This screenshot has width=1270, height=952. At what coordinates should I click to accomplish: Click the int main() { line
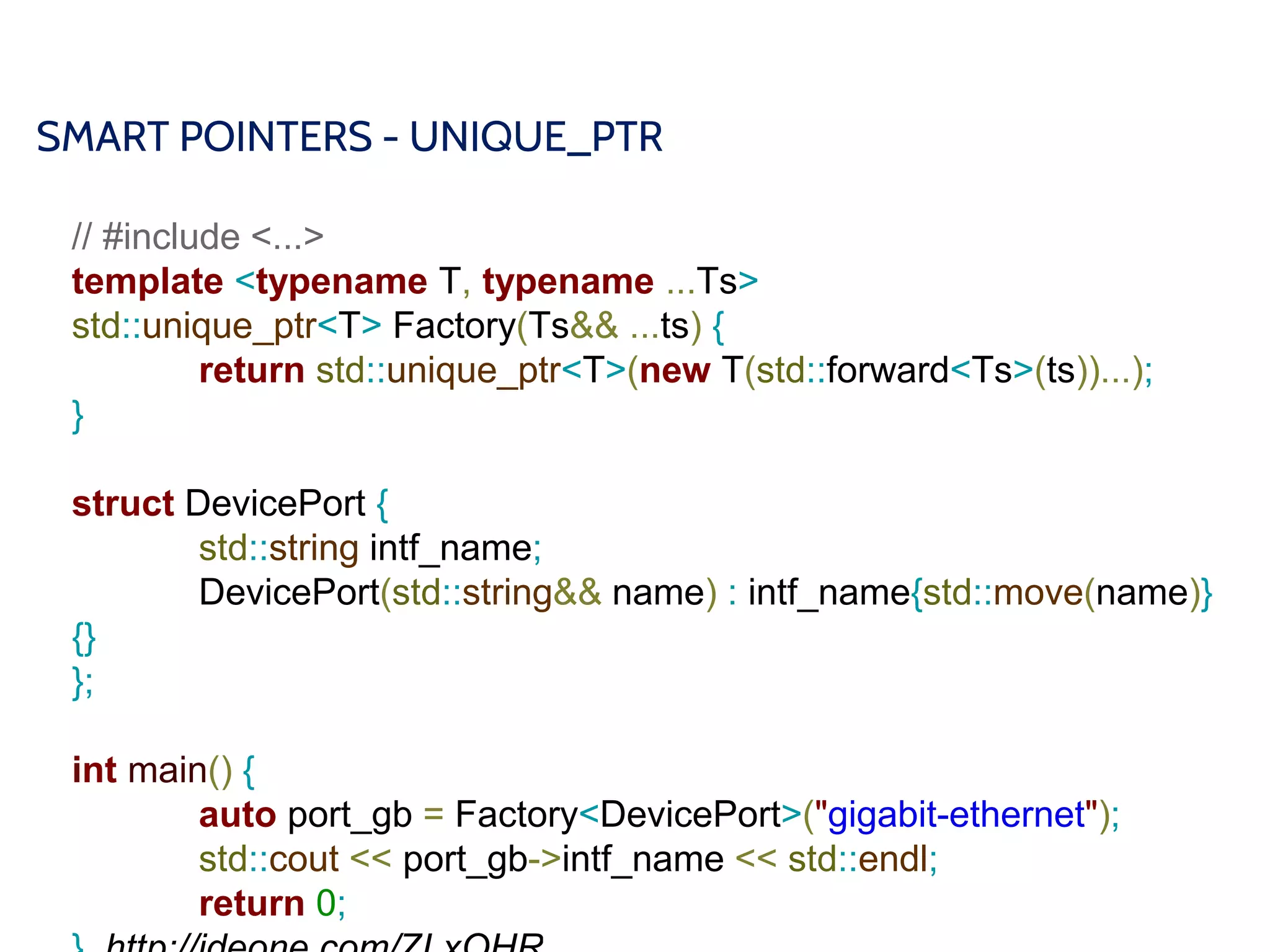pos(164,771)
